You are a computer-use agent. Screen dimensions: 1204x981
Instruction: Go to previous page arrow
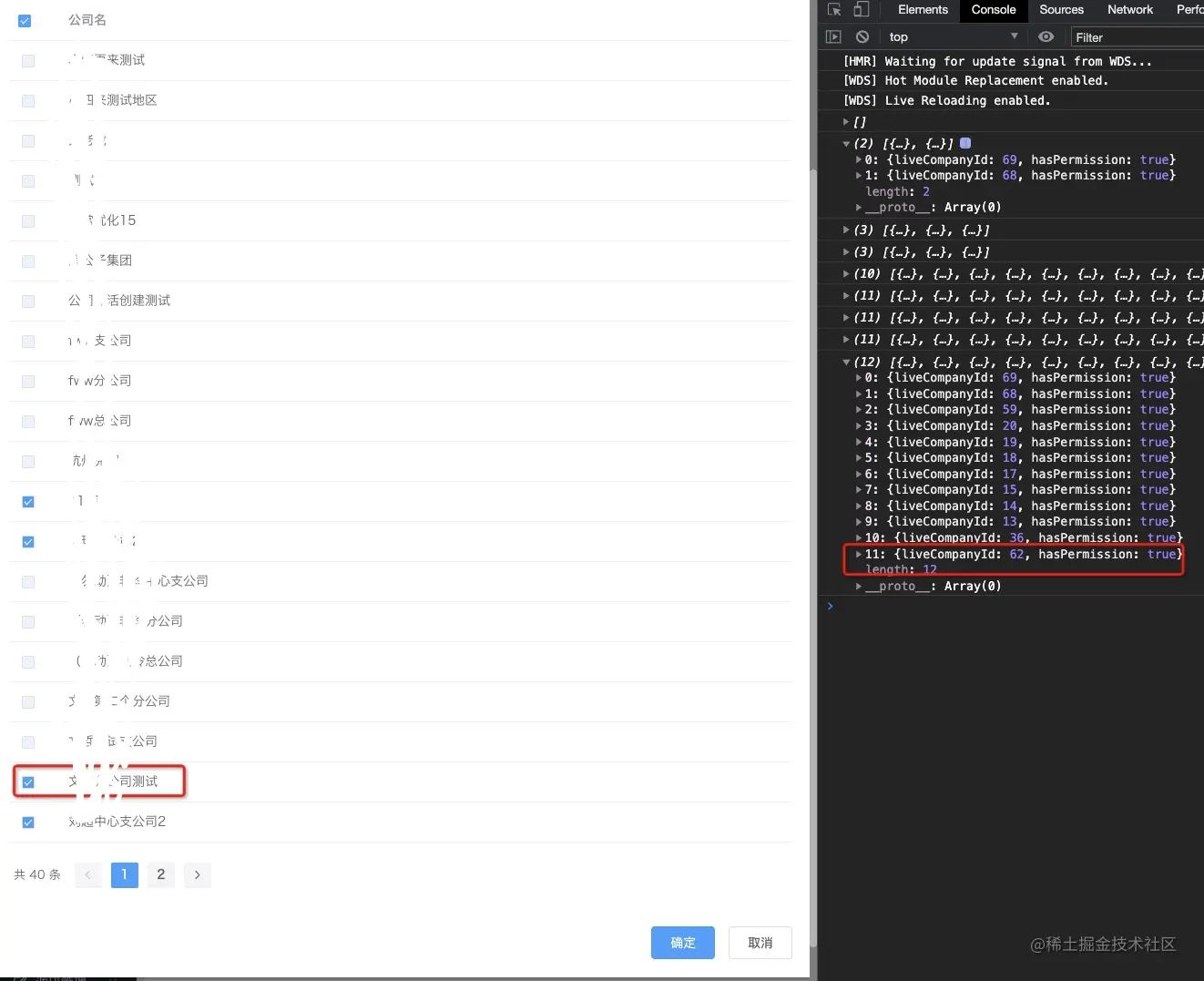pyautogui.click(x=88, y=874)
